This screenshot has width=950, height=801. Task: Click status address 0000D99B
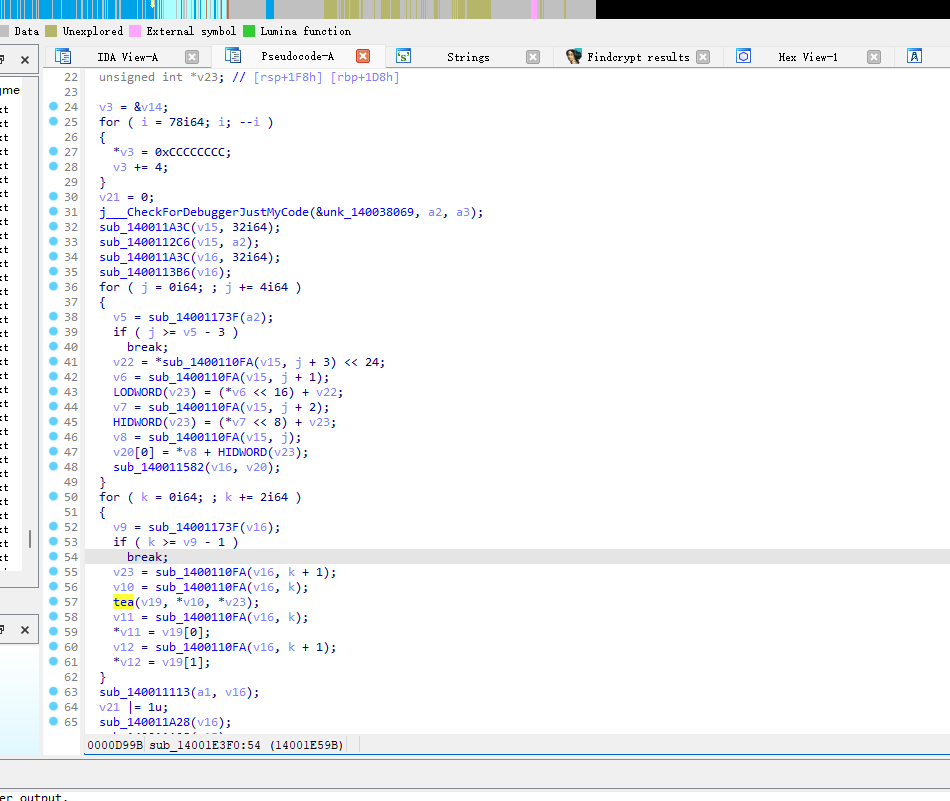pyautogui.click(x=115, y=745)
